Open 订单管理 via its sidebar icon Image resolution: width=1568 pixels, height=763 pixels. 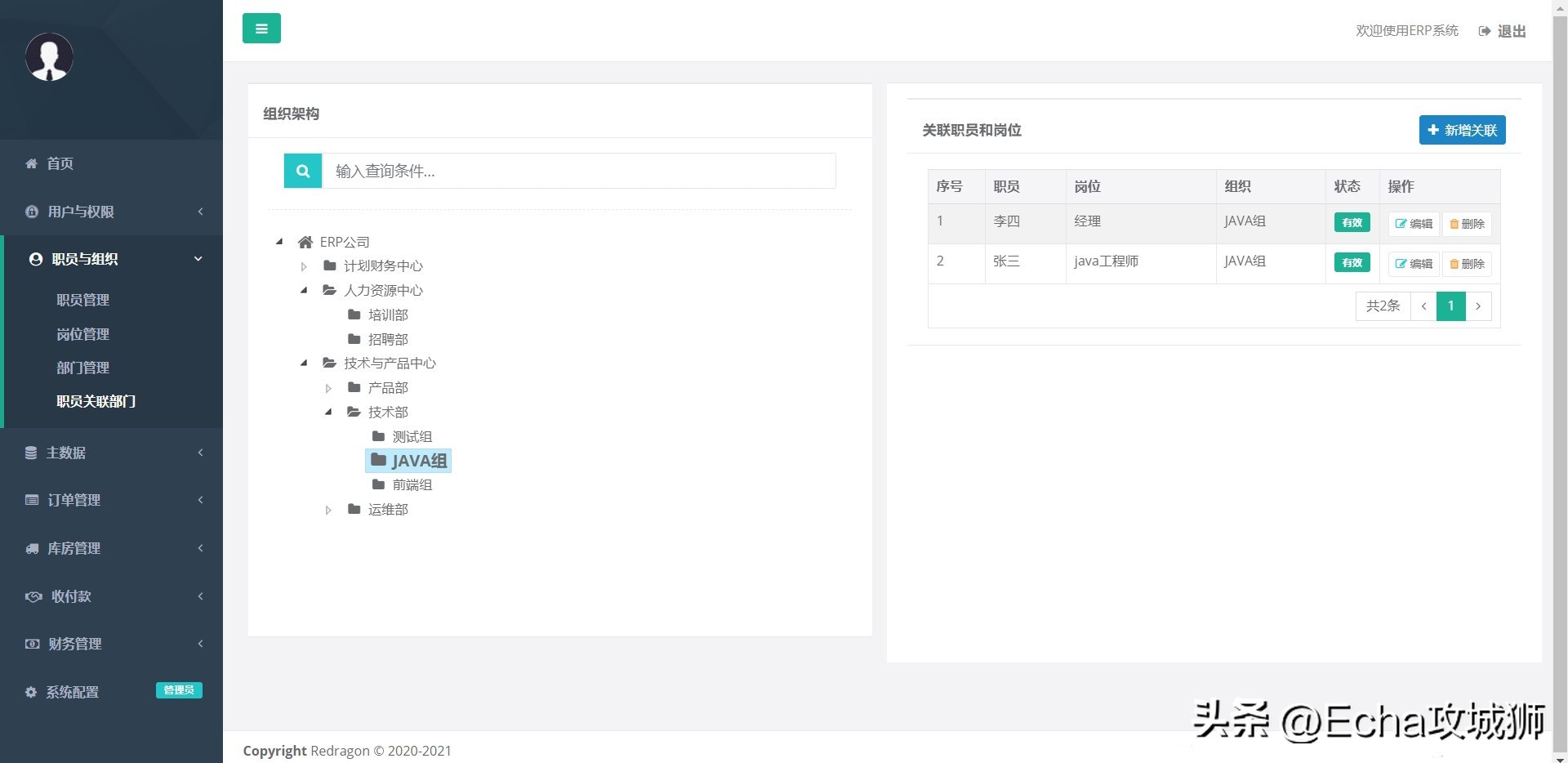pos(31,500)
